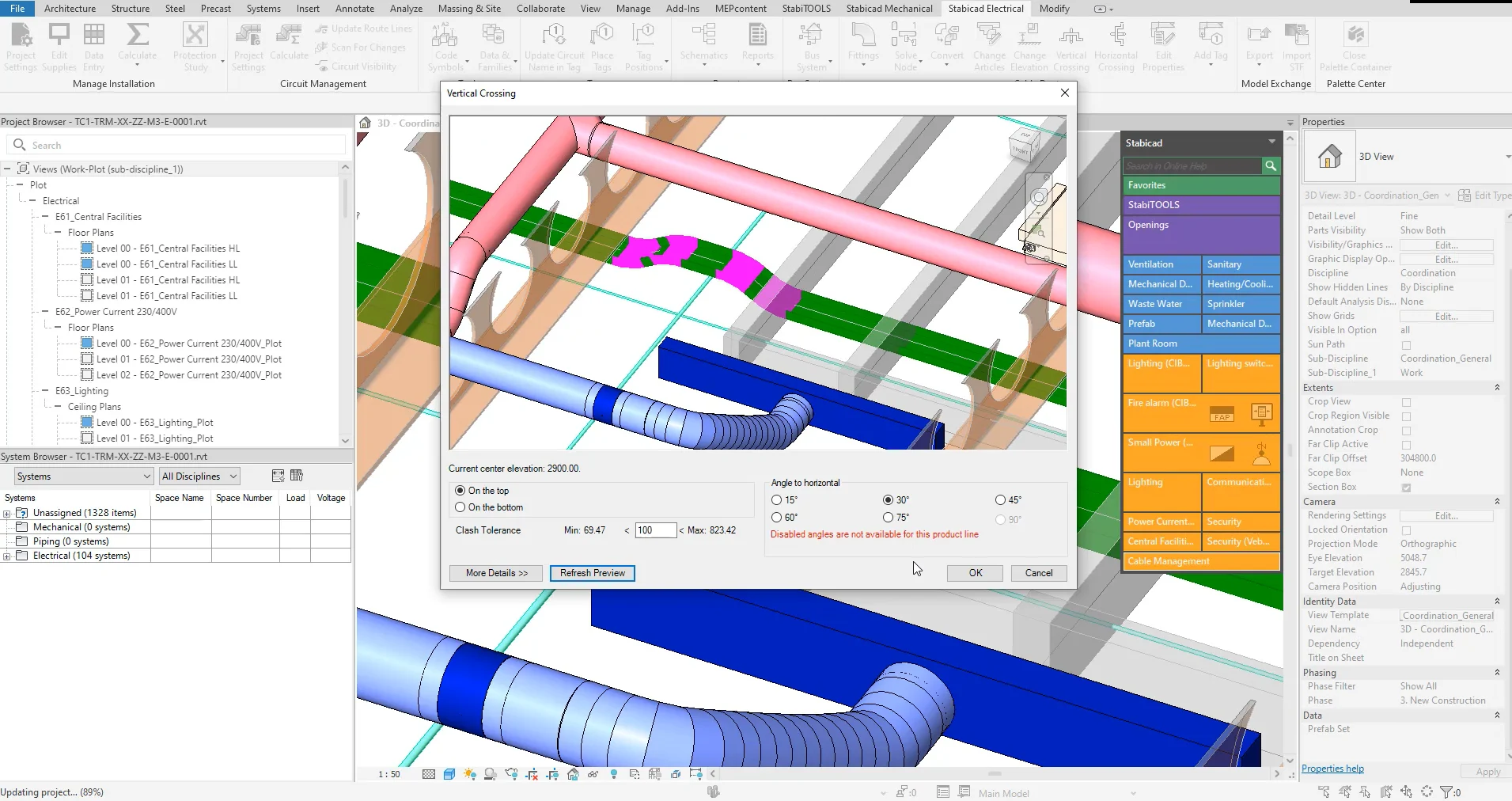
Task: Click the visual style icon in view bar
Action: point(449,774)
